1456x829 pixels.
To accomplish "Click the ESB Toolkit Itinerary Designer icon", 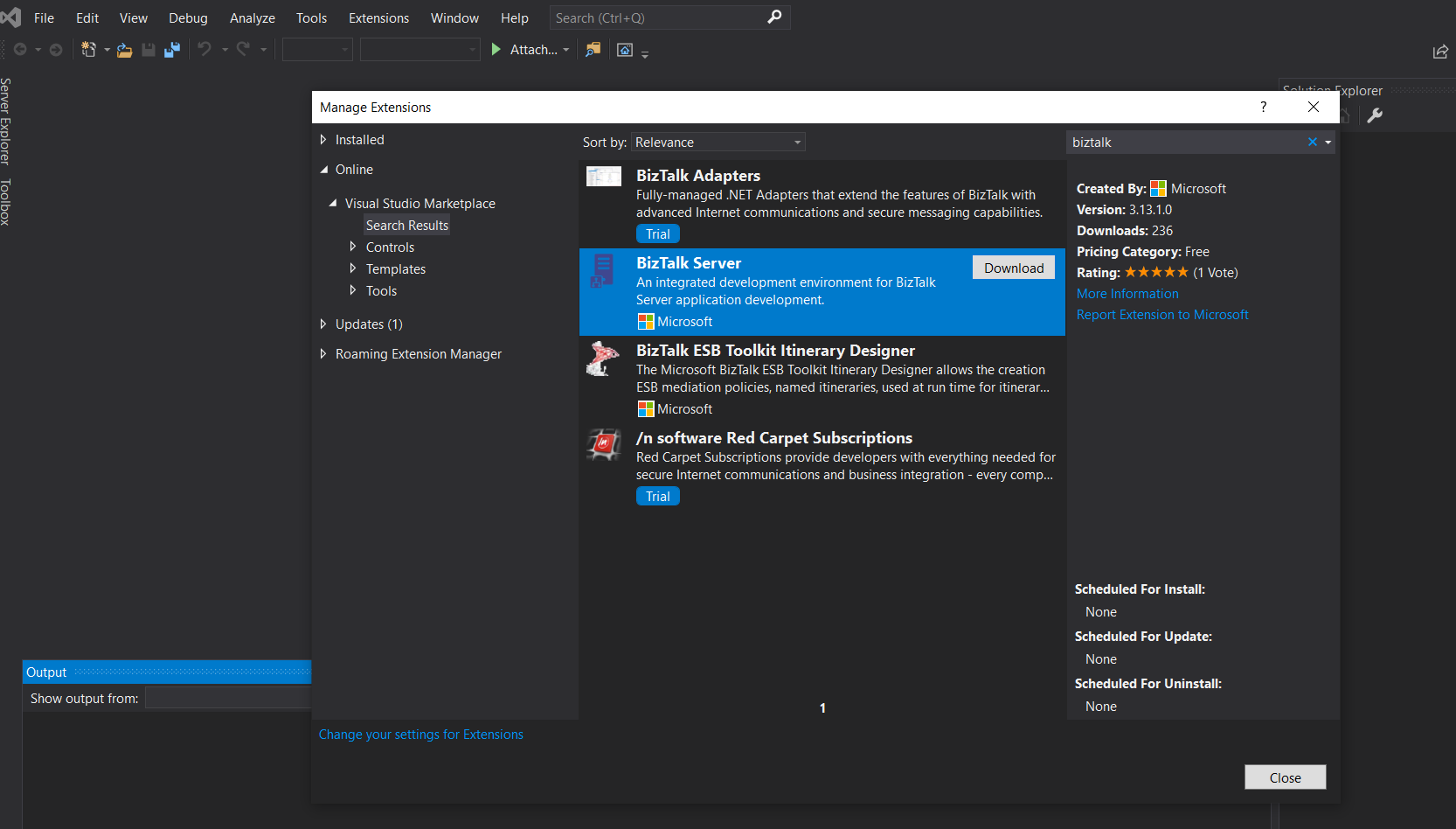I will coord(602,359).
